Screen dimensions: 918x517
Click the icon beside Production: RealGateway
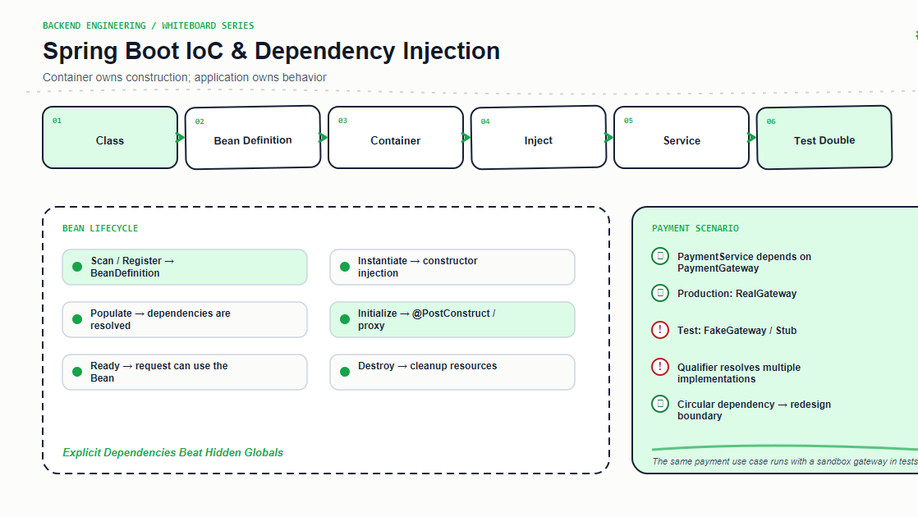pyautogui.click(x=660, y=293)
